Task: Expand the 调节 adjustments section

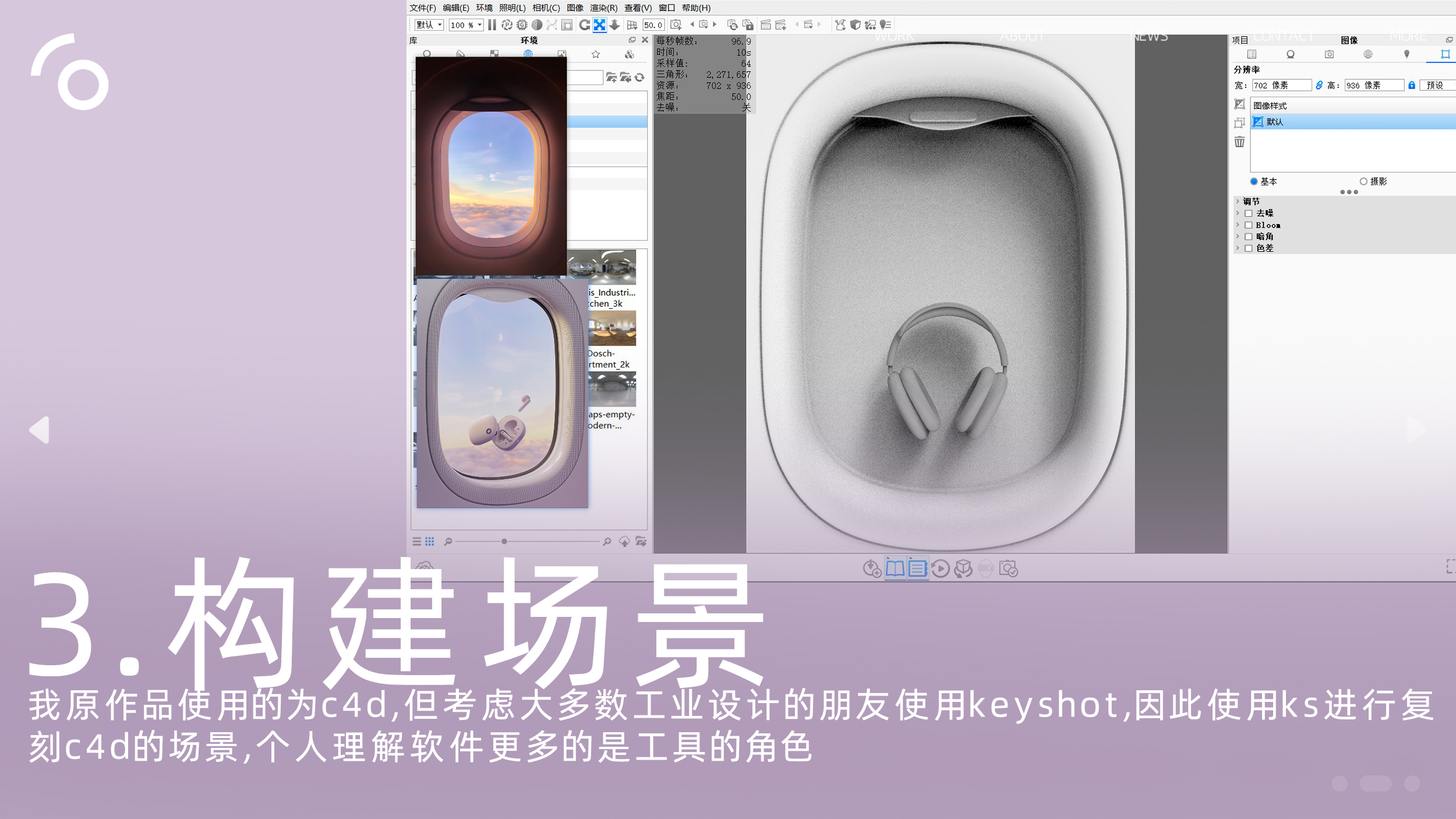Action: [x=1238, y=201]
